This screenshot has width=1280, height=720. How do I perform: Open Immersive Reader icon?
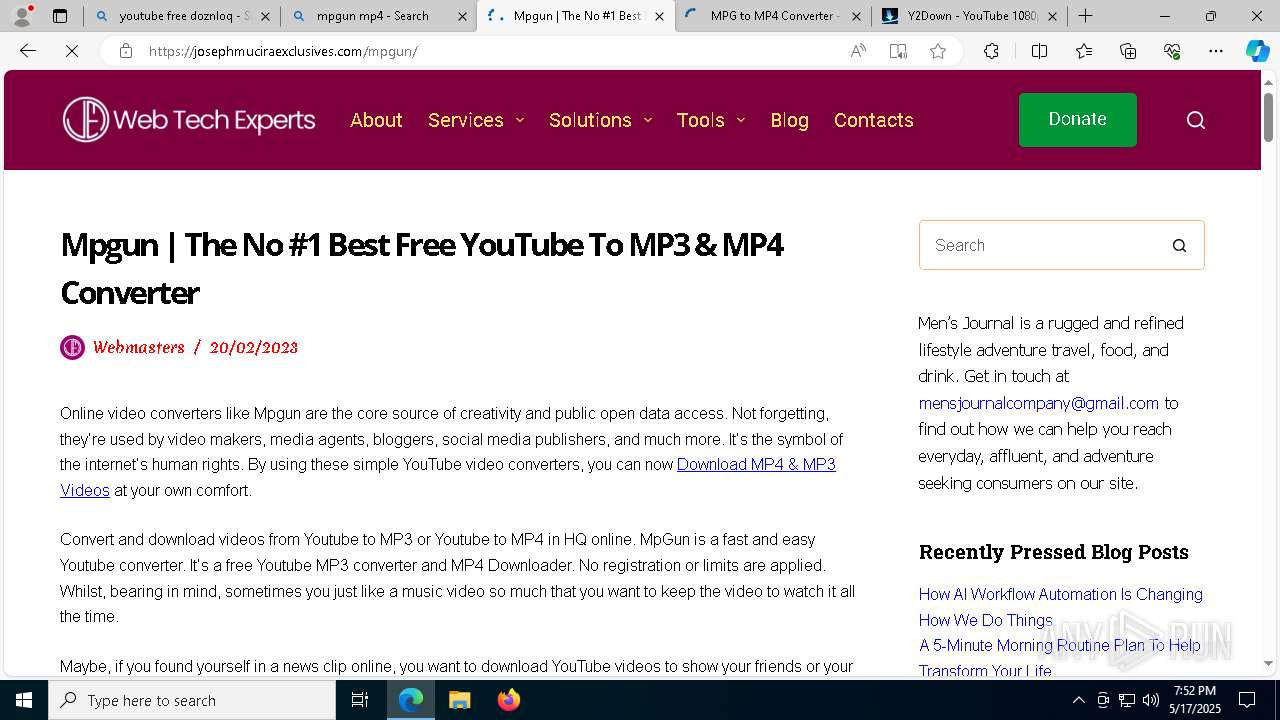898,51
